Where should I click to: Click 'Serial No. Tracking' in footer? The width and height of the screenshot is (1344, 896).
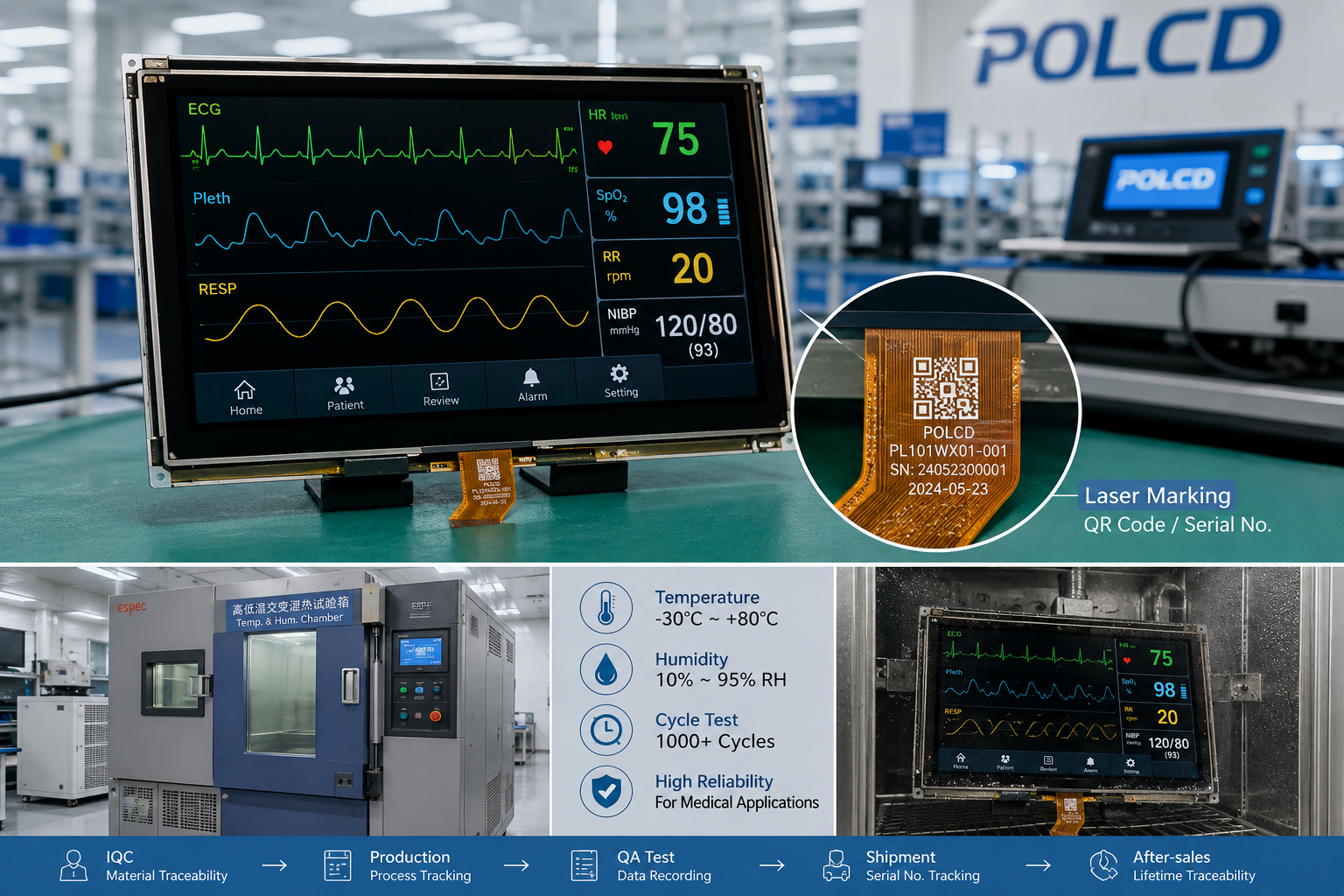tap(922, 876)
